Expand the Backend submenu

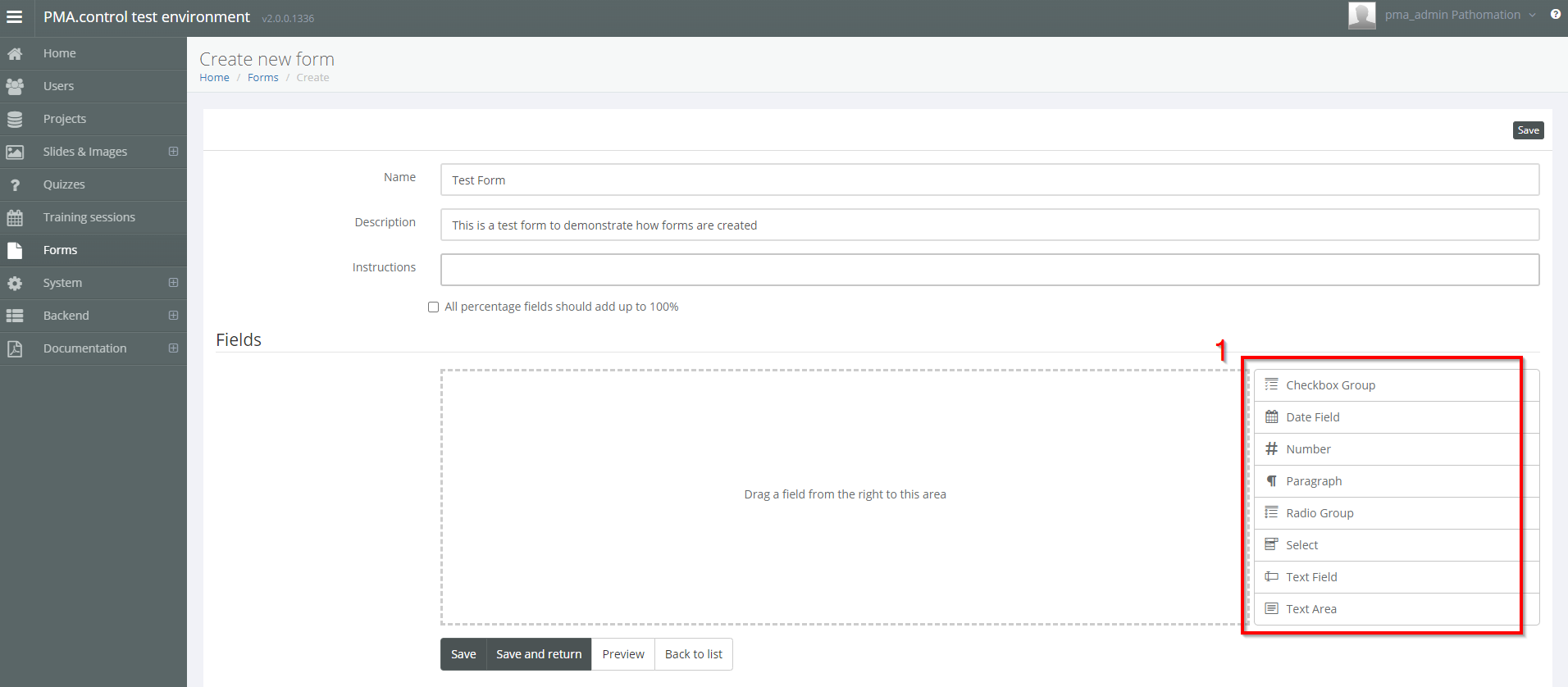click(x=173, y=316)
